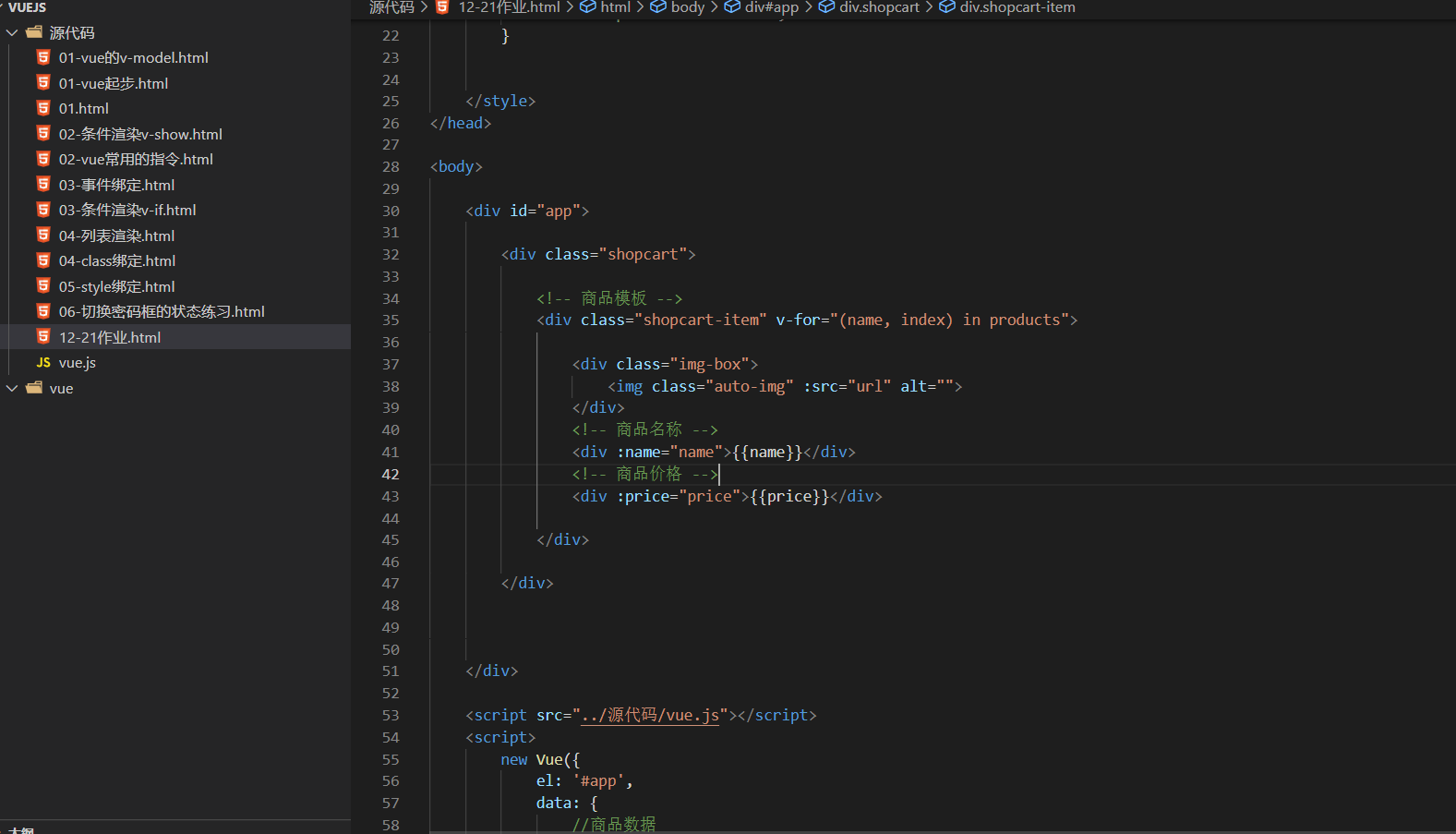This screenshot has height=834, width=1456.
Task: Click the closing </style> tag
Action: pos(500,101)
